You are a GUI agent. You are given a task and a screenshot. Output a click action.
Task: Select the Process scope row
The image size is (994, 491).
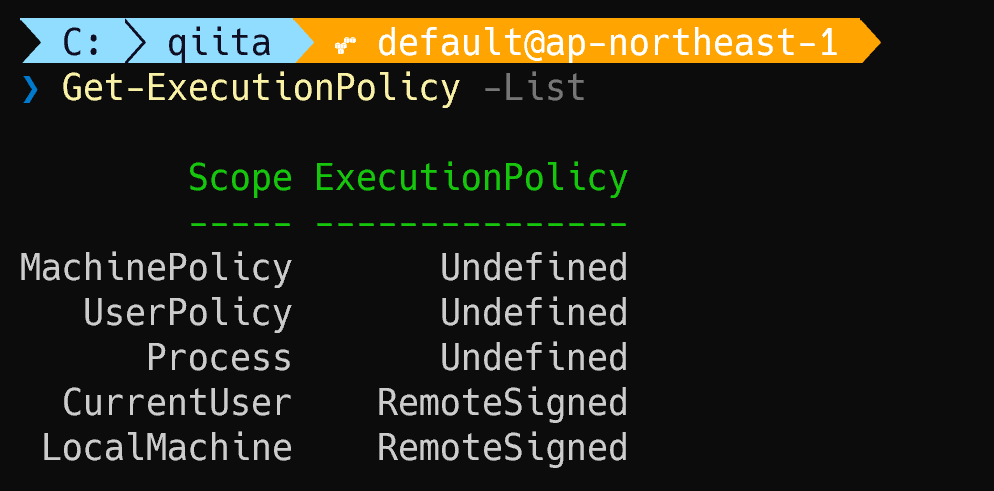219,358
